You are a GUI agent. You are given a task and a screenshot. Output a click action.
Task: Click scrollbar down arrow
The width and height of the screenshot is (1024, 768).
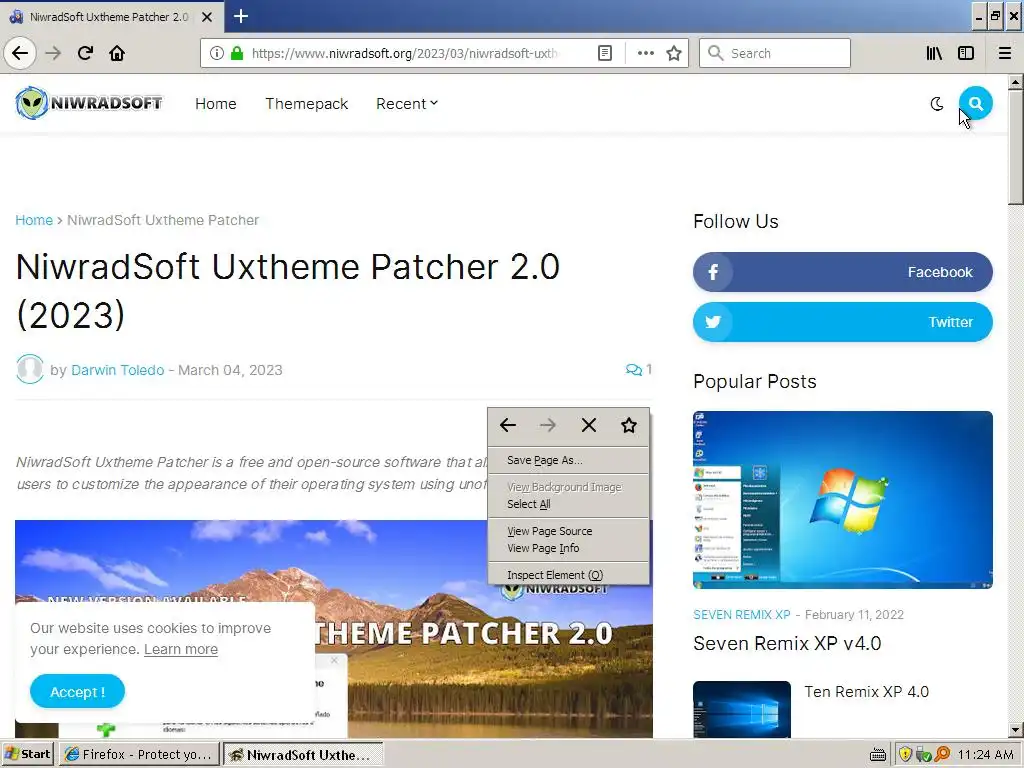[1015, 729]
